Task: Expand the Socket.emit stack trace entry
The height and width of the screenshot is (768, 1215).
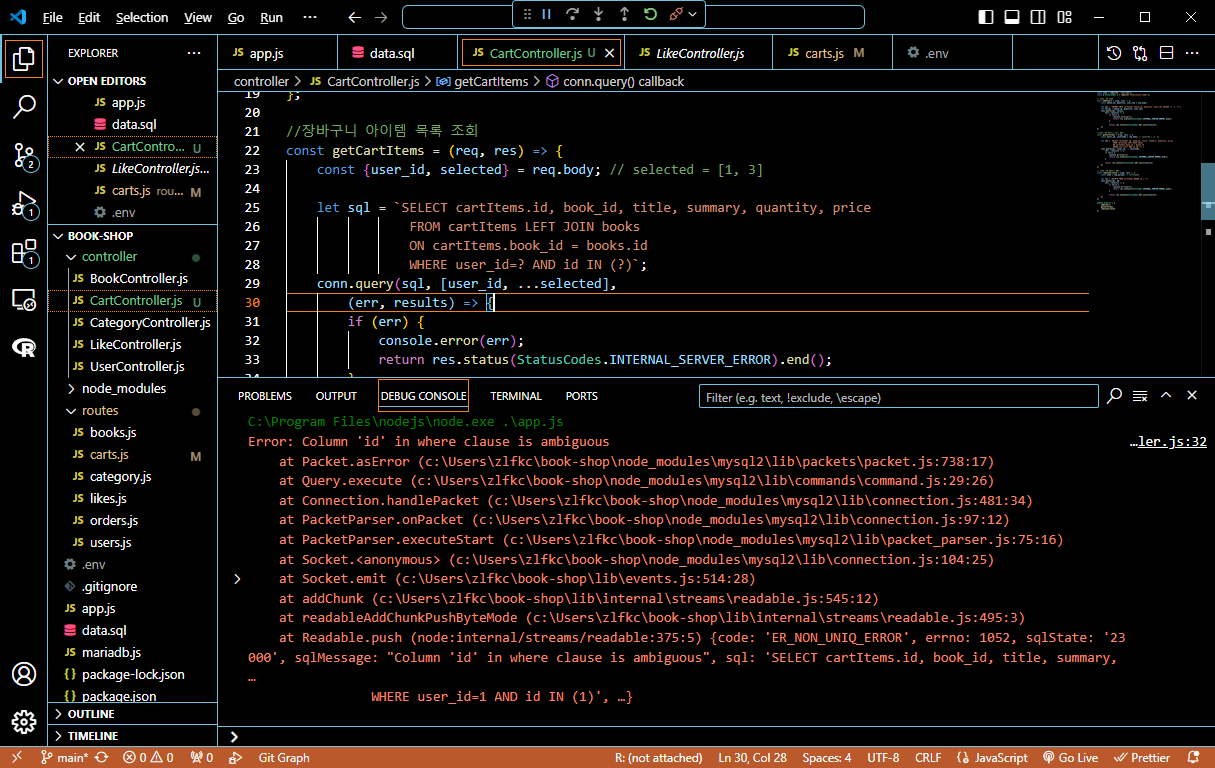Action: point(237,579)
